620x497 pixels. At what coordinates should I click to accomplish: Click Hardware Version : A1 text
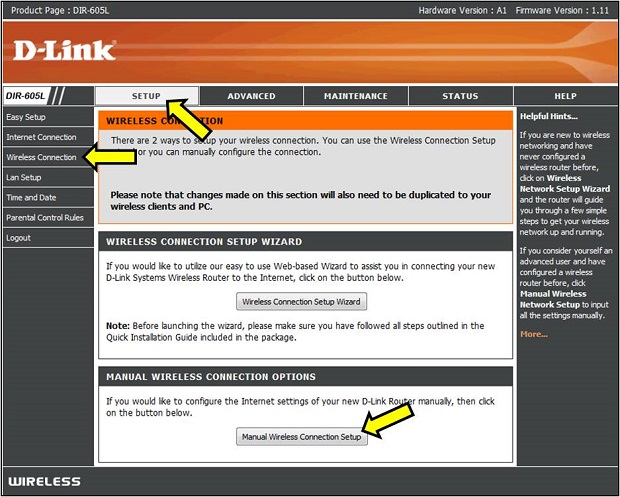coord(463,10)
